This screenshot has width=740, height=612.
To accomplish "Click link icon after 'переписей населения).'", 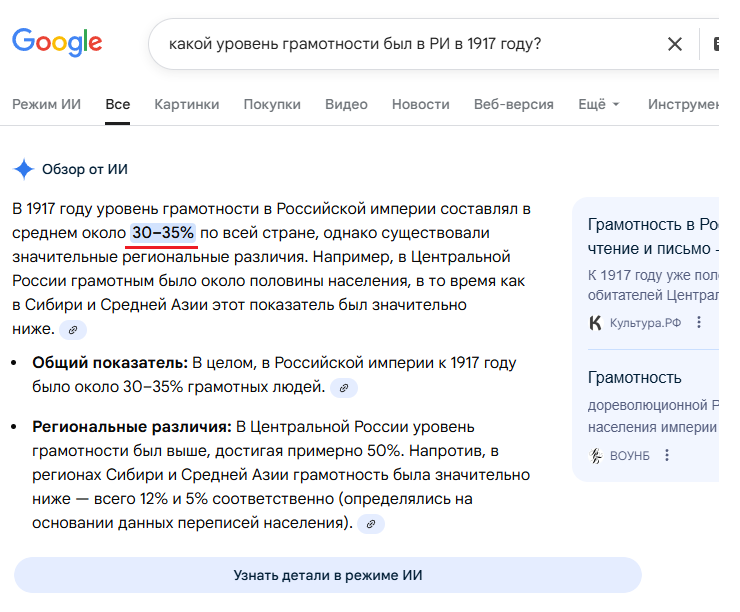I will tap(370, 523).
